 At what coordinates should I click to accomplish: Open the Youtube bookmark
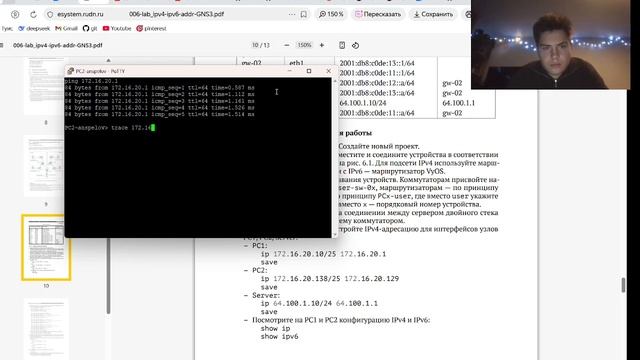click(117, 29)
